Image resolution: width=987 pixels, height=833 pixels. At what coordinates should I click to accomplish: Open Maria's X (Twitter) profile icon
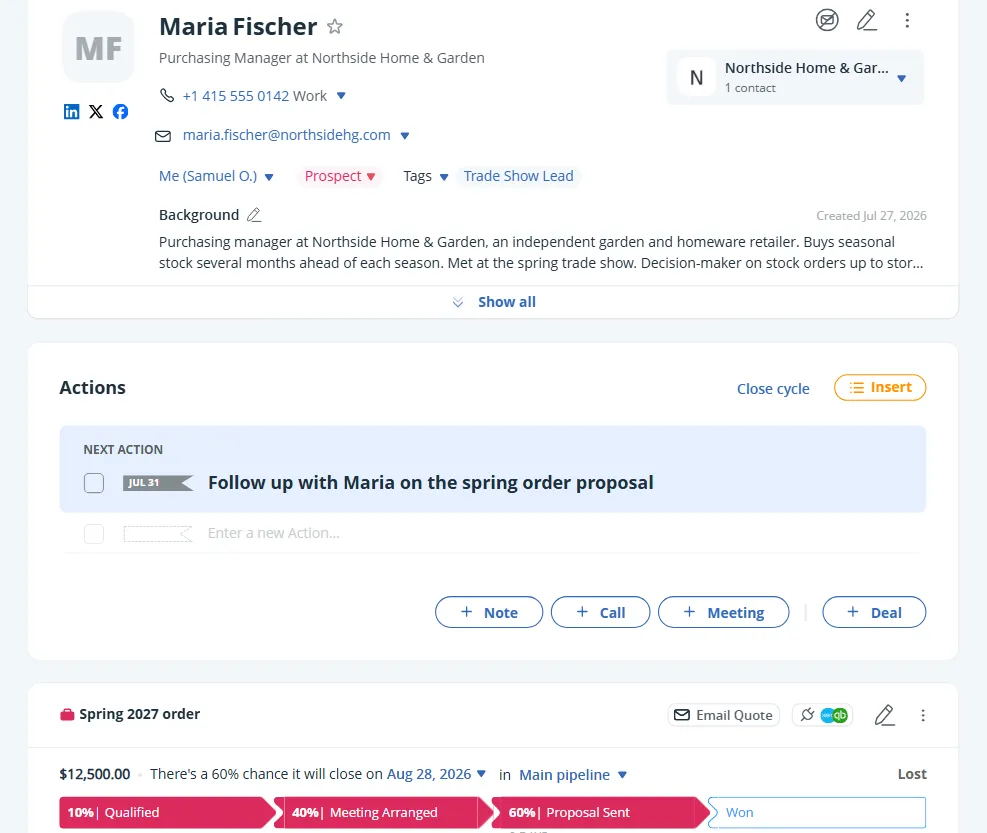[96, 111]
